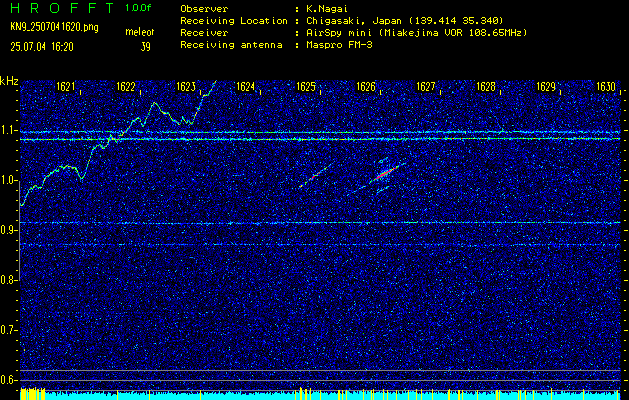This screenshot has width=629, height=400.
Task: Click the 1627 time marker
Action: pyautogui.click(x=426, y=86)
